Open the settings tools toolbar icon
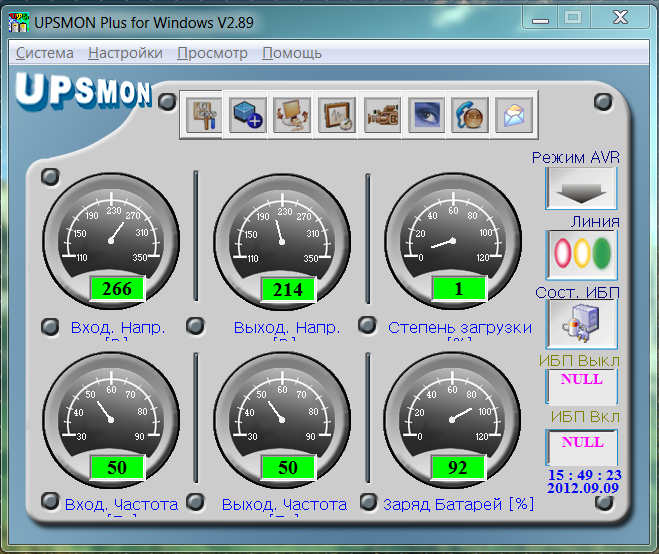Screen dimensions: 659x554 (x=204, y=115)
